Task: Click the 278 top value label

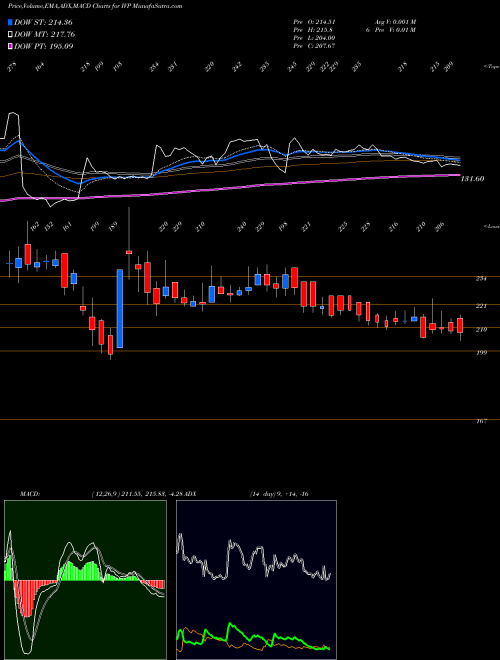Action: (x=13, y=67)
